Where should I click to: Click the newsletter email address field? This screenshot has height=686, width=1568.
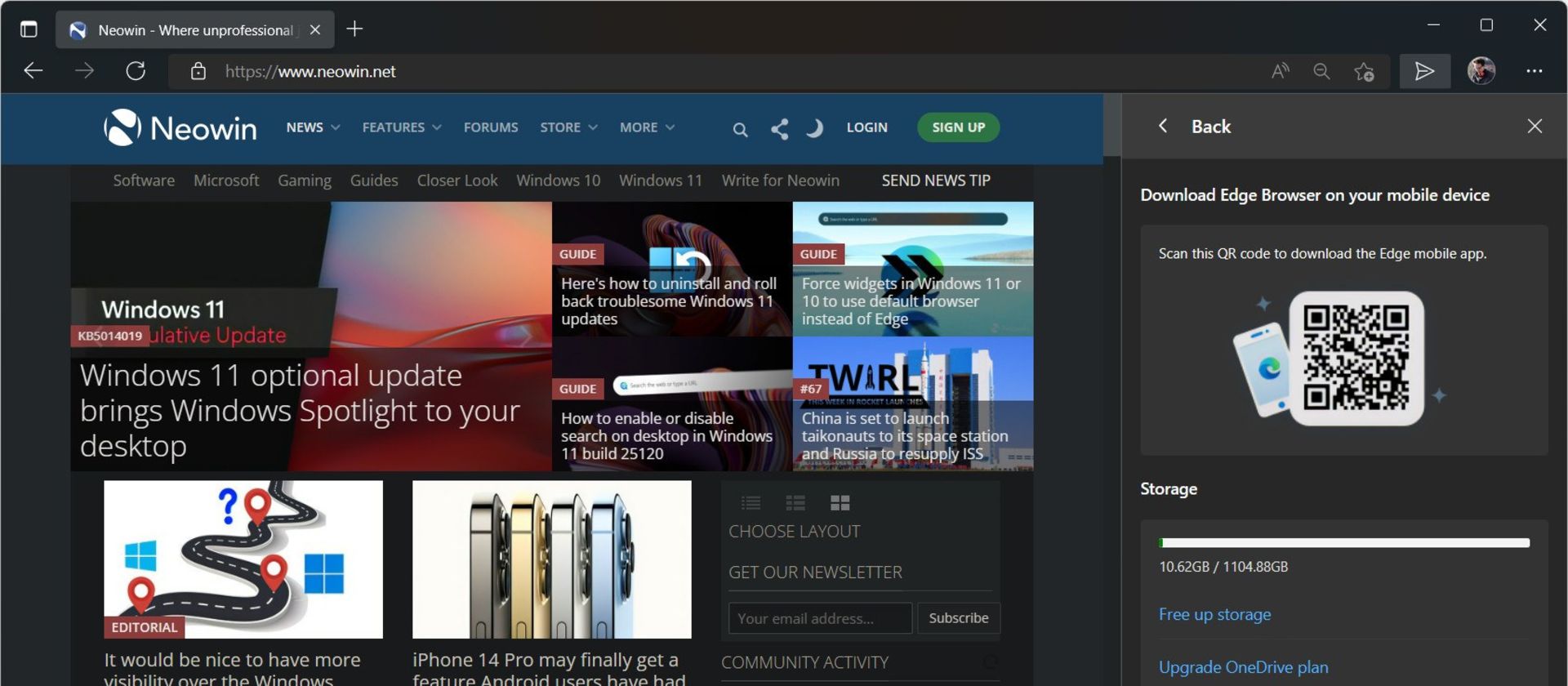[820, 618]
